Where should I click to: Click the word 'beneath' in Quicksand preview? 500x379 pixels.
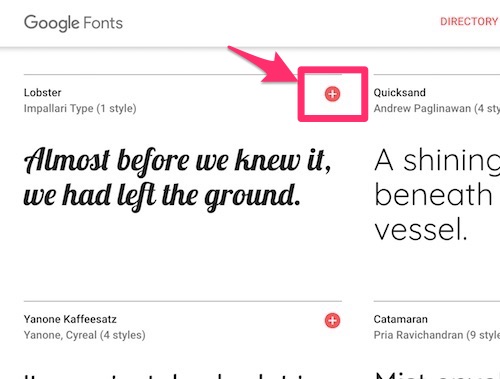(433, 194)
